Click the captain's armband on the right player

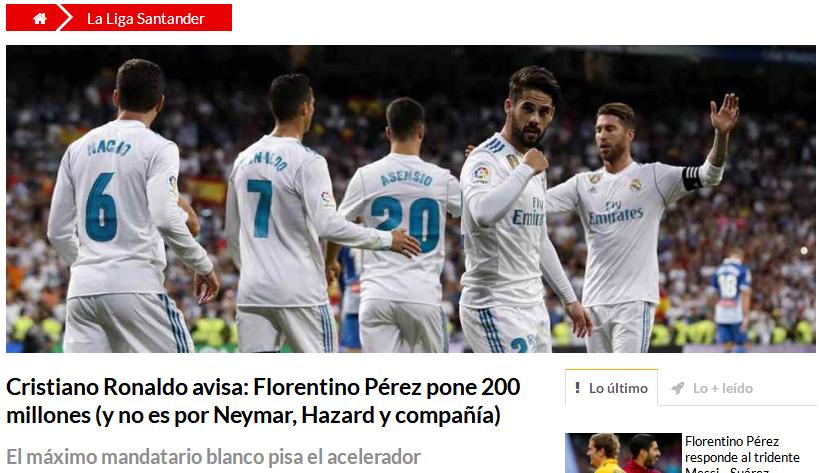click(692, 178)
